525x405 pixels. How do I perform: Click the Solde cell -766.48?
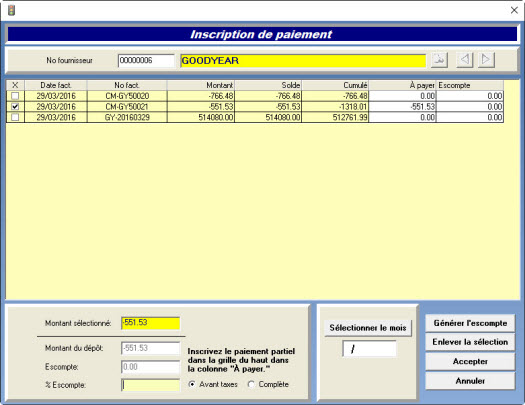(268, 96)
